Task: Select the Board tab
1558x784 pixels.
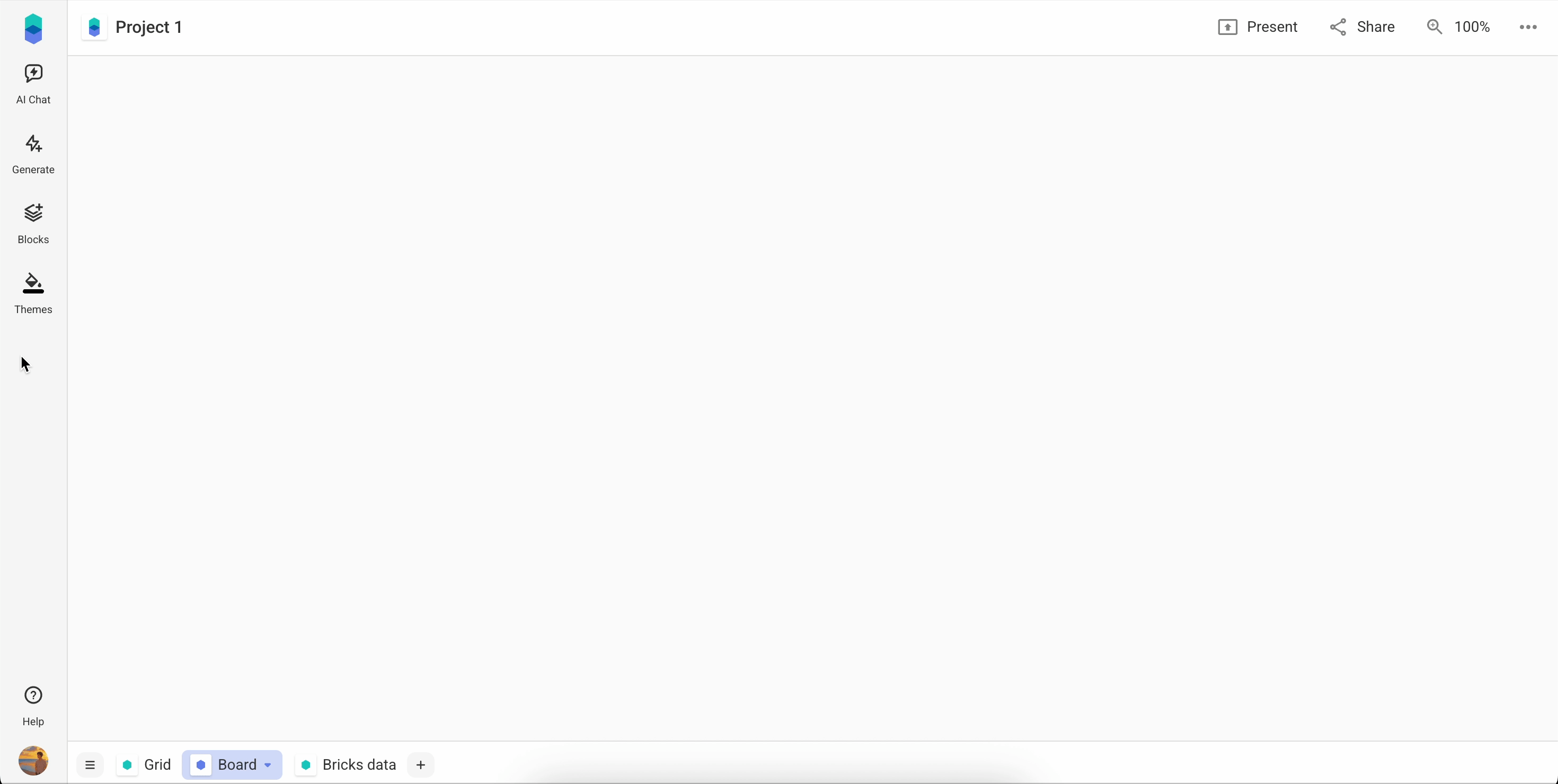Action: tap(236, 764)
